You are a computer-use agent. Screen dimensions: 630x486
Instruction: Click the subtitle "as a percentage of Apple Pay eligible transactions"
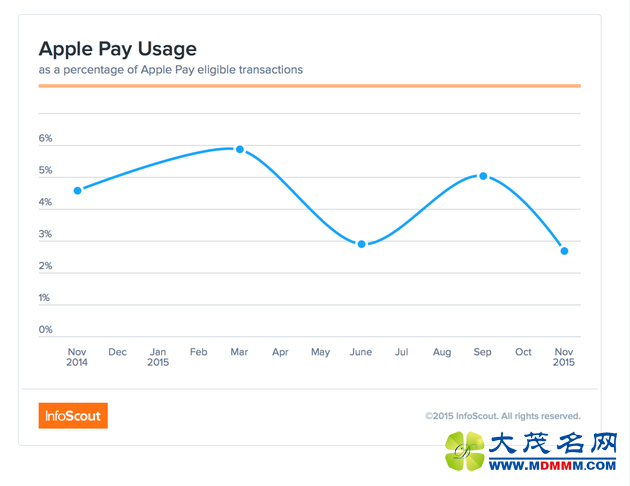[x=171, y=69]
